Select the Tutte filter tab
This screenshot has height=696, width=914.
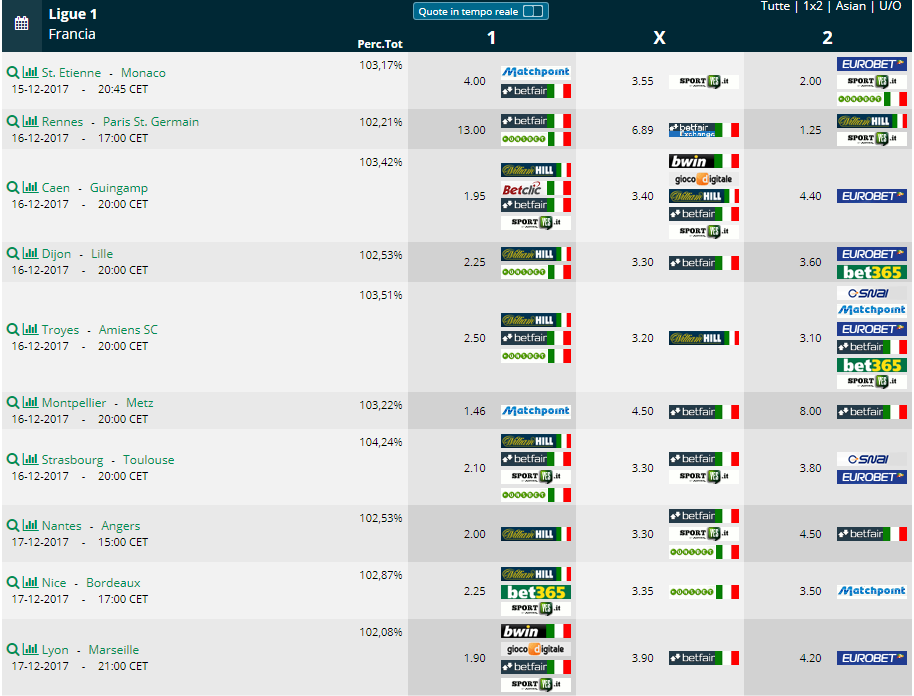[775, 6]
